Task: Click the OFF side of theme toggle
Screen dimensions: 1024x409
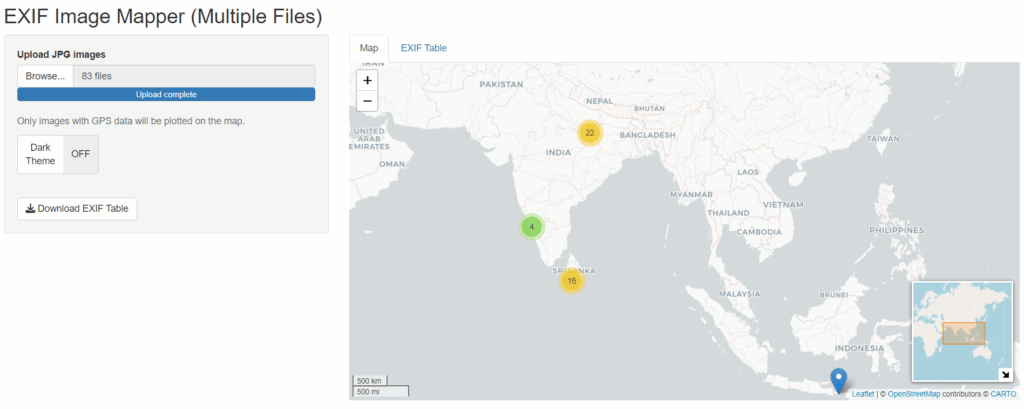Action: click(81, 154)
